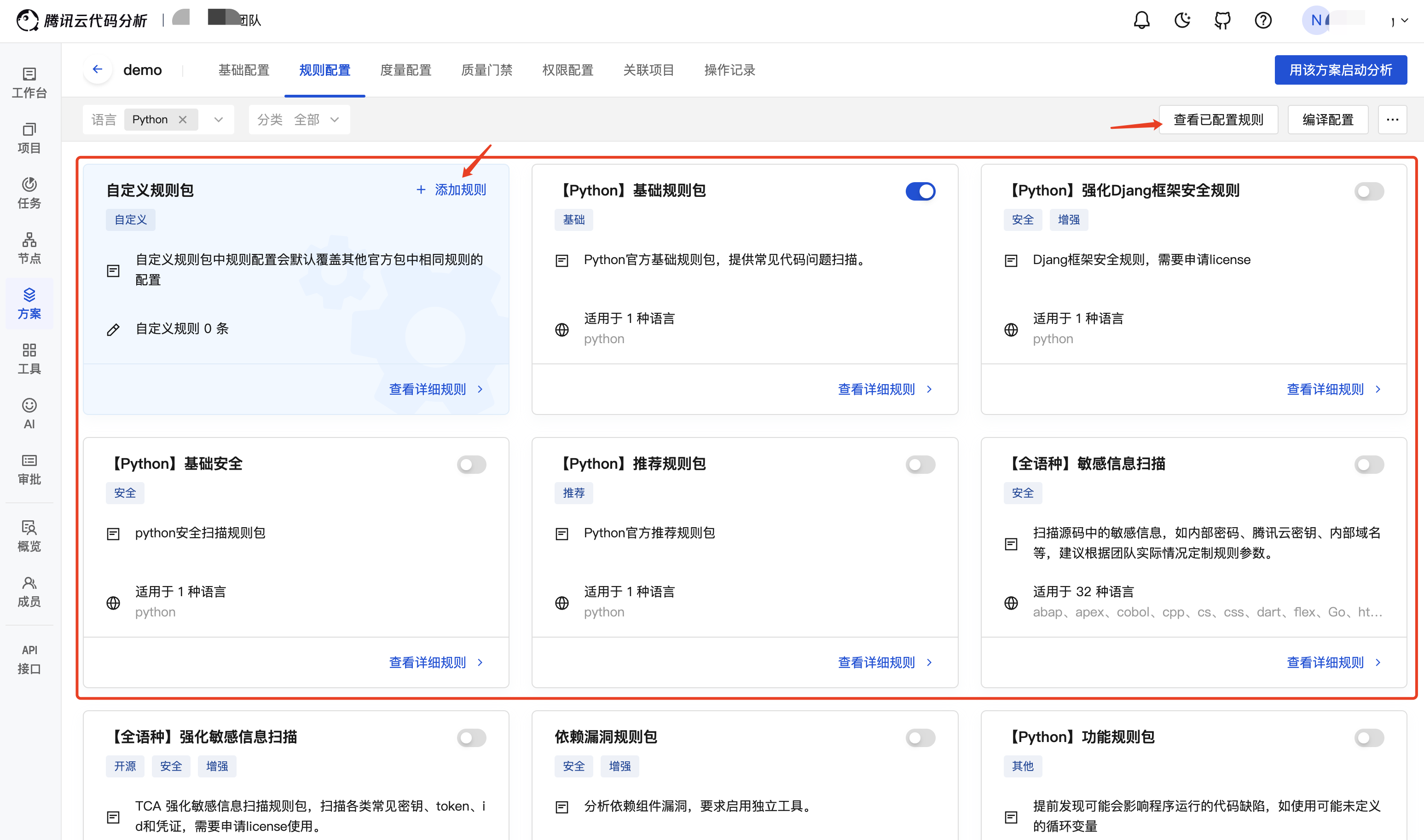Switch to 基础配置 tab
The height and width of the screenshot is (840, 1424).
click(243, 70)
